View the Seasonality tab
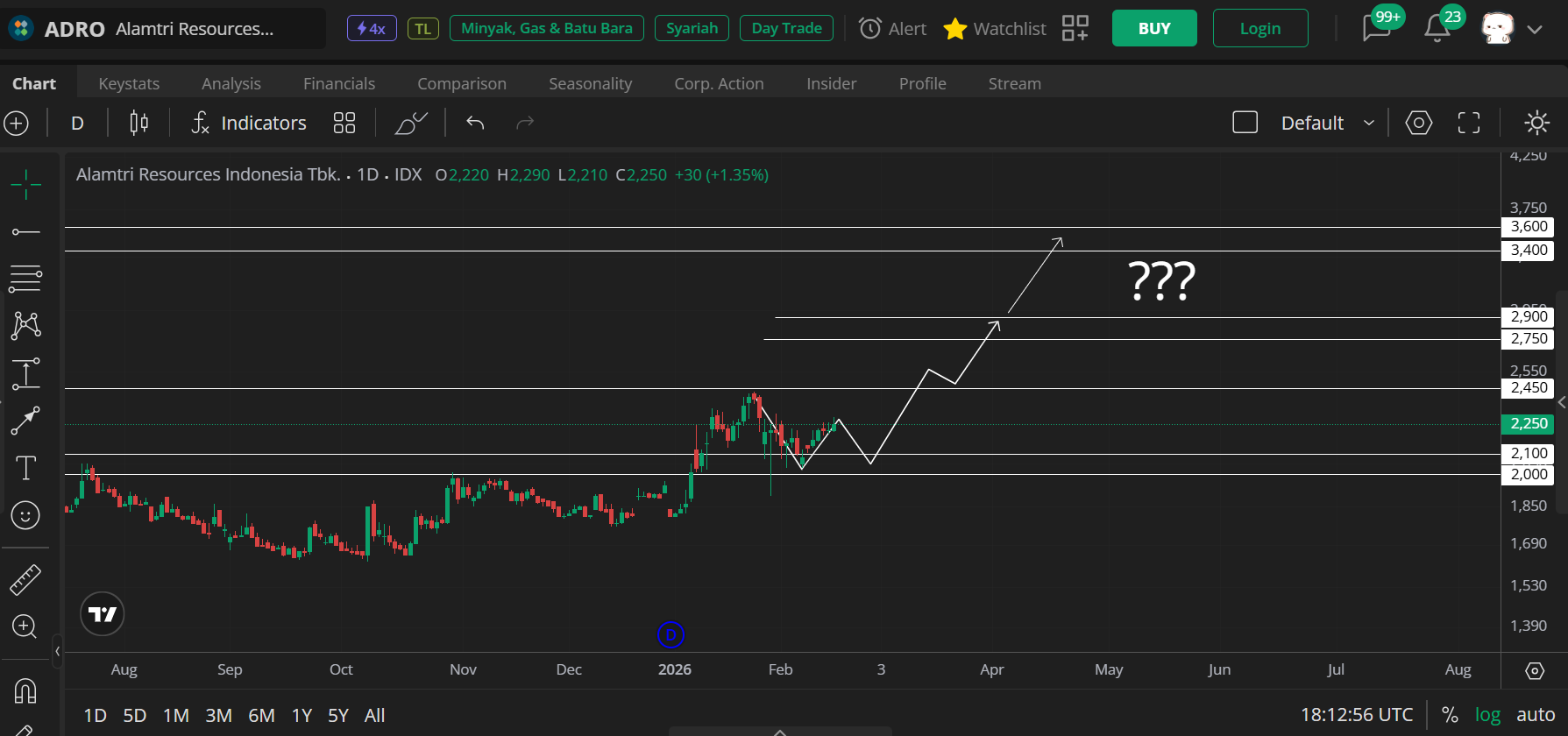Screen dimensions: 1568x736 [x=591, y=83]
